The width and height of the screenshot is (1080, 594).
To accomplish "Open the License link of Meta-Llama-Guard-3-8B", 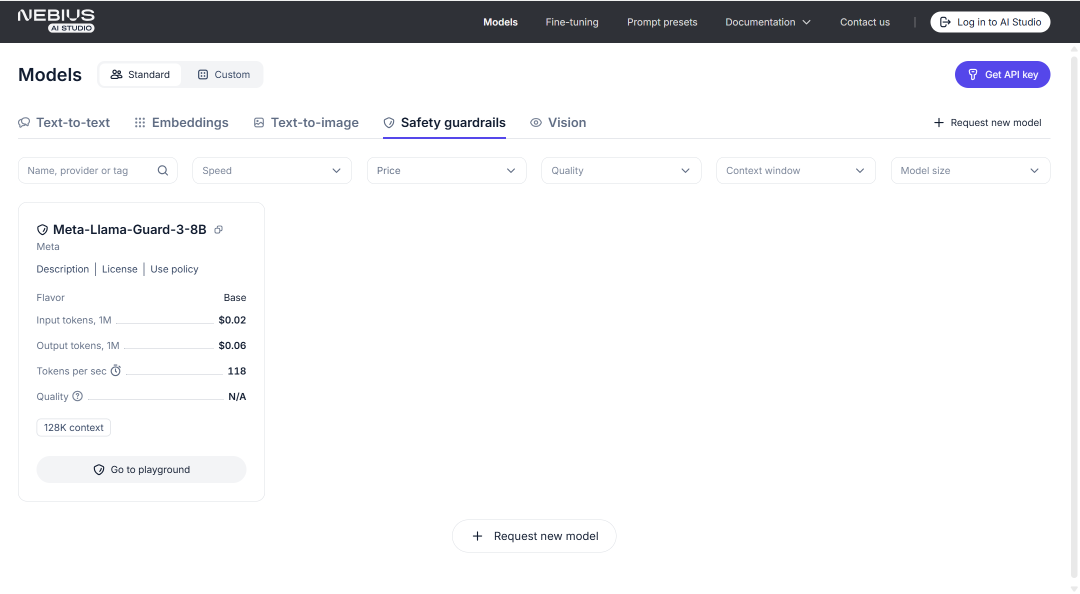I will point(120,269).
